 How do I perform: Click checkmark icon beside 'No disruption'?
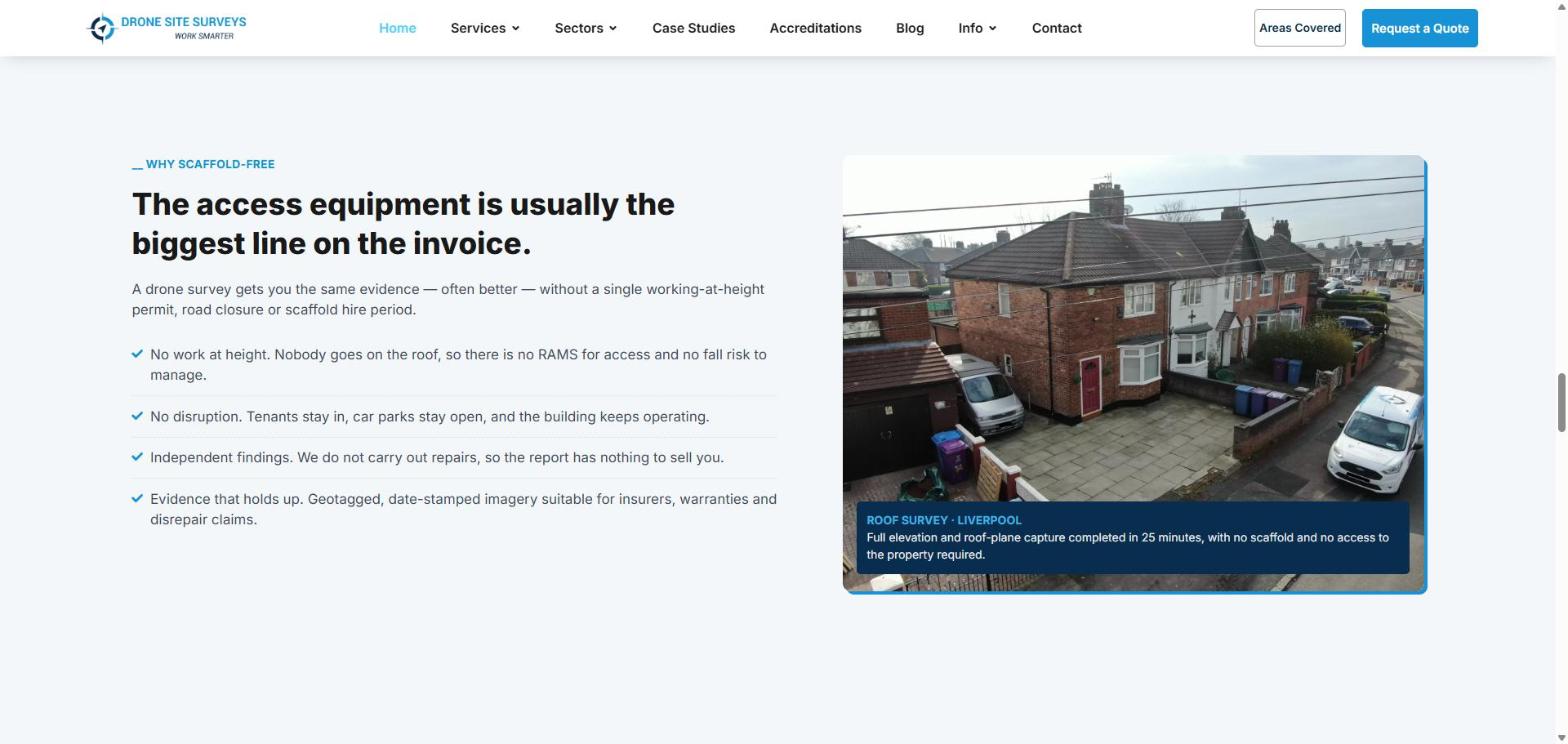click(137, 416)
